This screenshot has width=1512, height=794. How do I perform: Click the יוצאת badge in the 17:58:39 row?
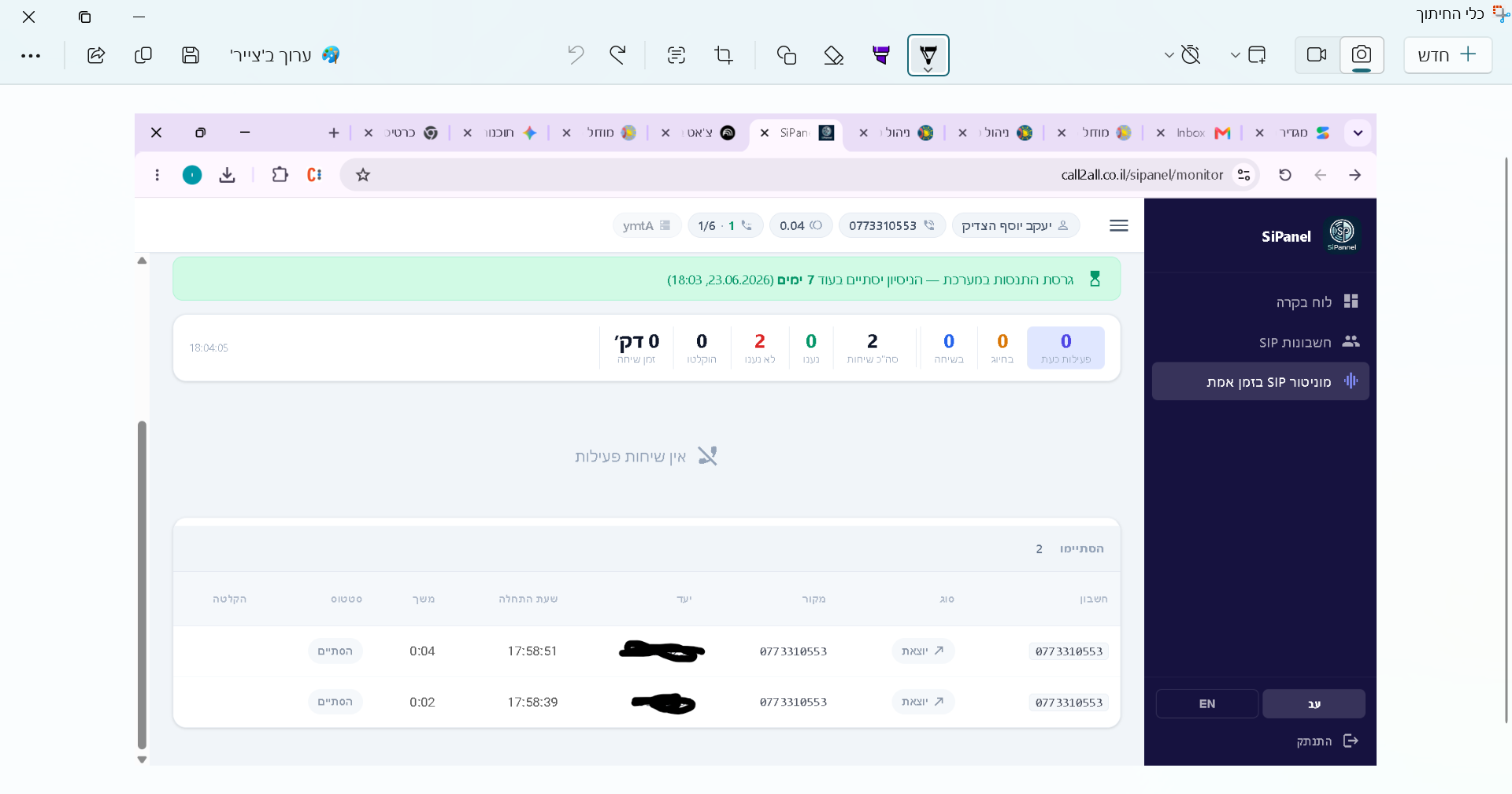(923, 702)
